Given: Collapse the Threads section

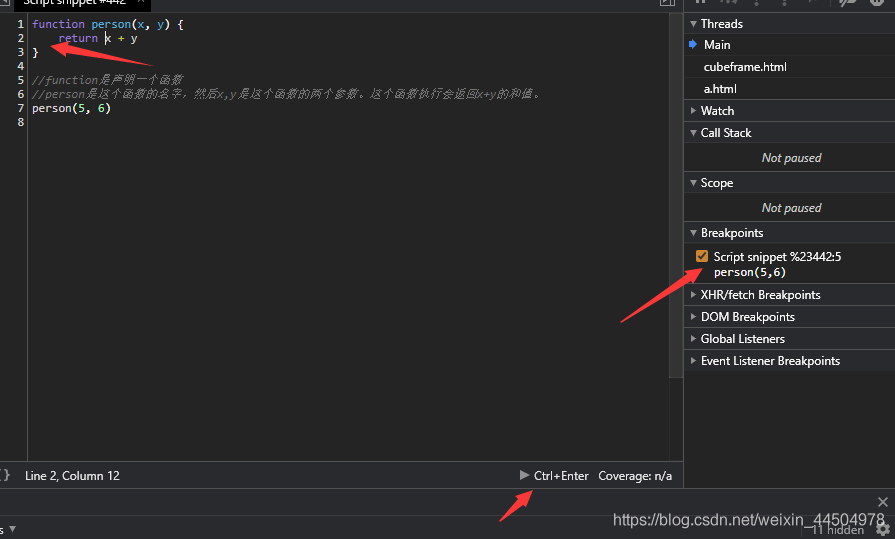Looking at the screenshot, I should pos(789,23).
